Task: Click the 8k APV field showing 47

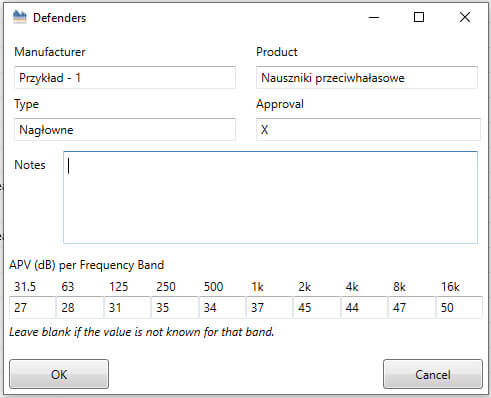Action: click(x=412, y=307)
